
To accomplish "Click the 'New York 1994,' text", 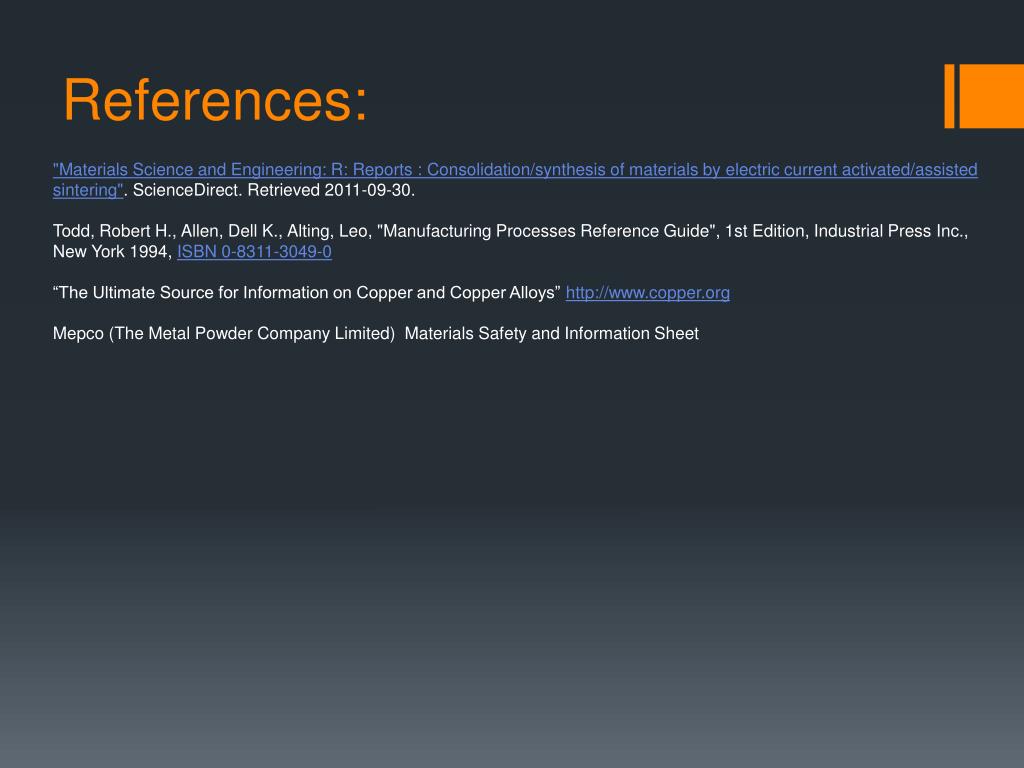I will pos(112,252).
